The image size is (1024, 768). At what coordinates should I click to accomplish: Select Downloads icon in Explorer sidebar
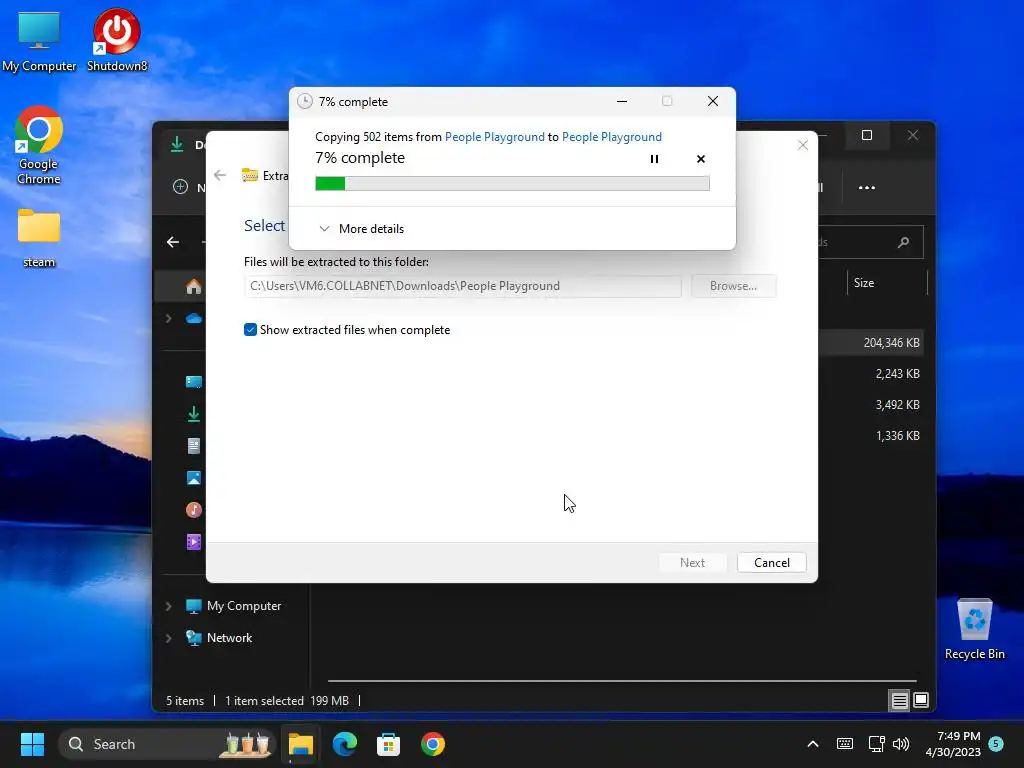pos(194,414)
